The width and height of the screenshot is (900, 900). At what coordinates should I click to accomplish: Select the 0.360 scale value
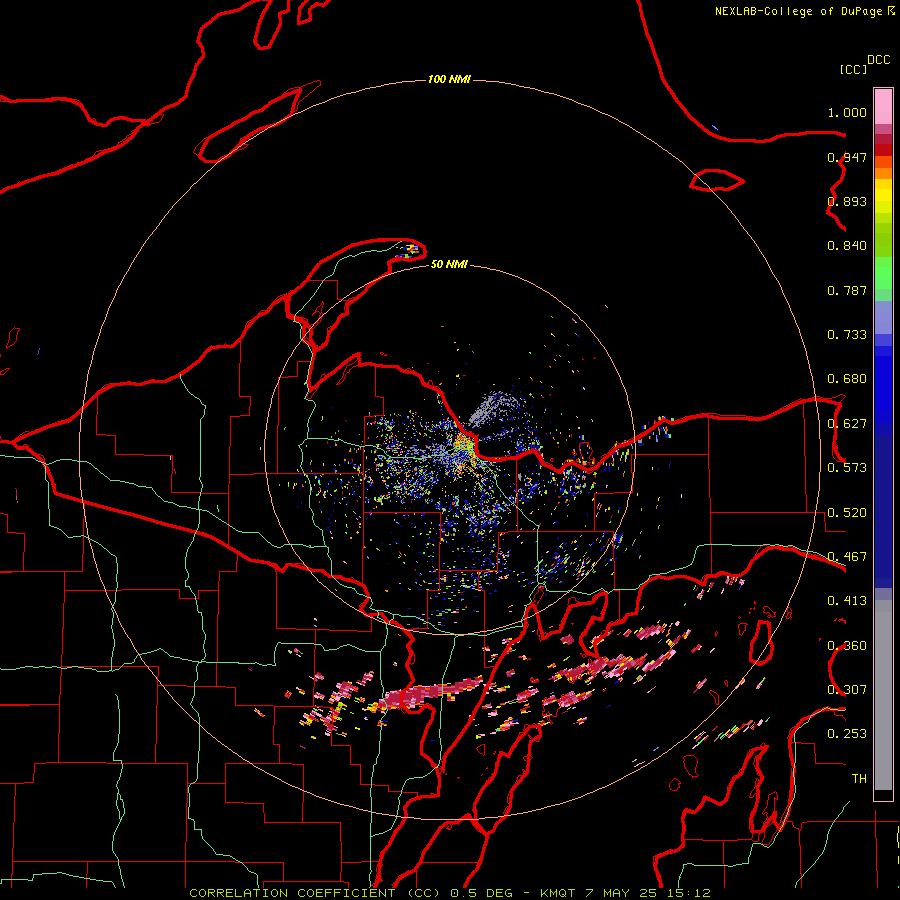coord(847,646)
